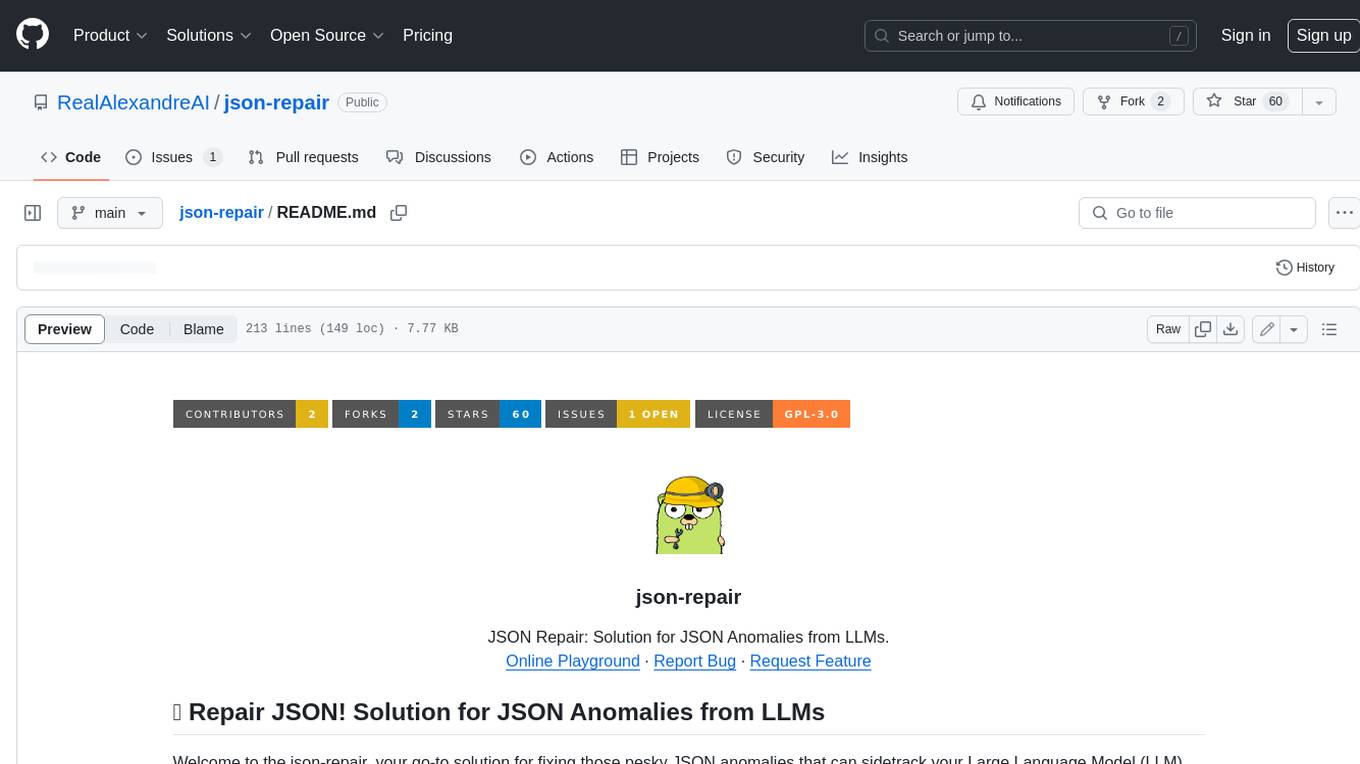Open the Insights tab
1360x764 pixels.
click(x=870, y=157)
